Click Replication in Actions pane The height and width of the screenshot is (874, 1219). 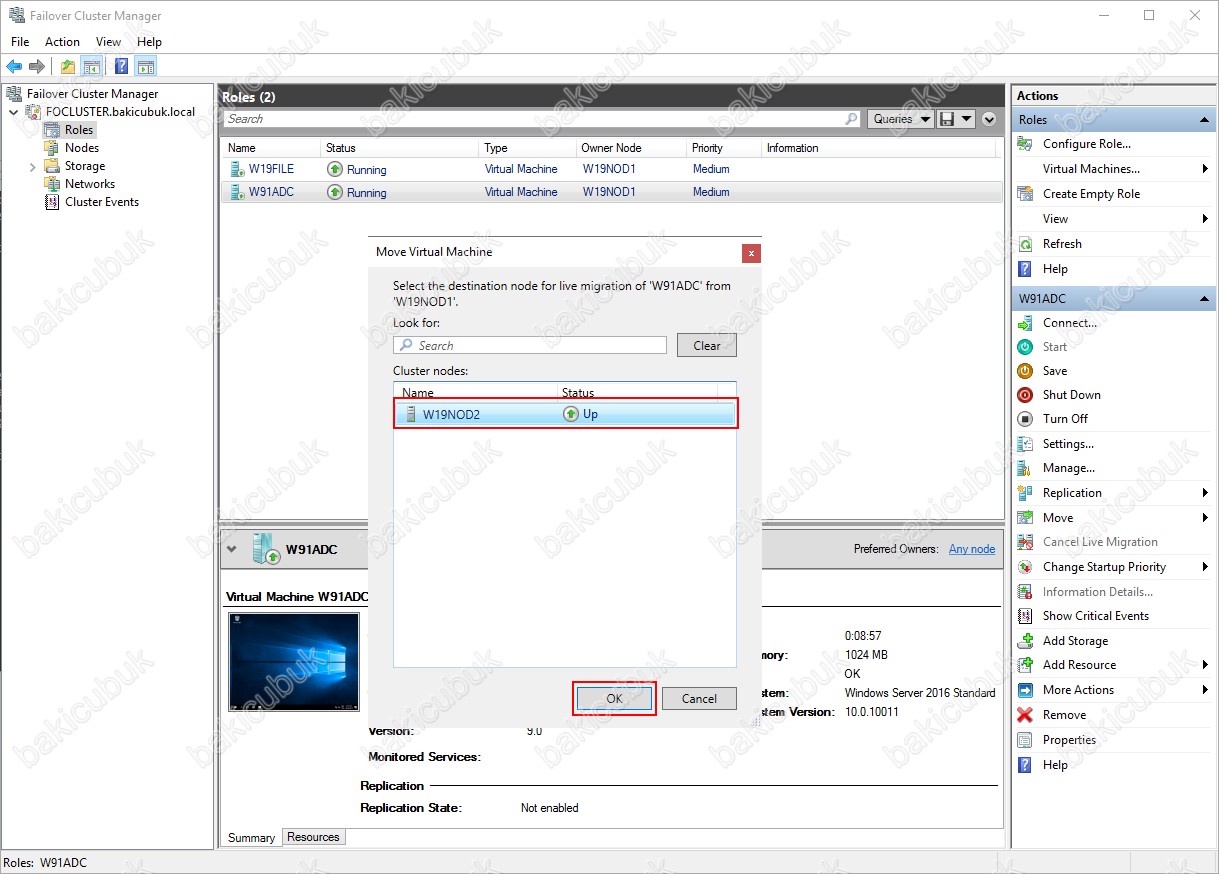(x=1072, y=493)
